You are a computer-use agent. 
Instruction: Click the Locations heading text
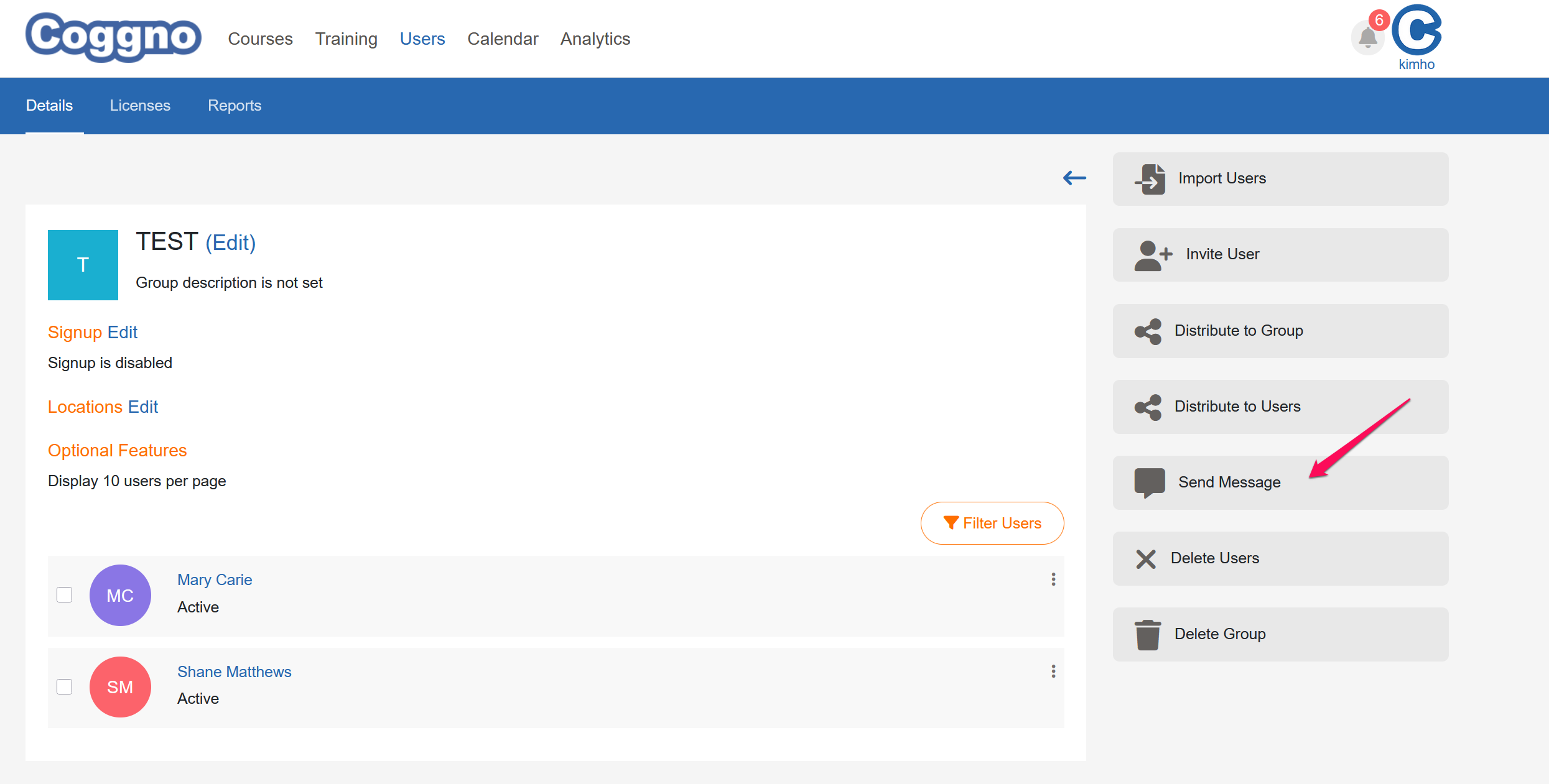[85, 407]
